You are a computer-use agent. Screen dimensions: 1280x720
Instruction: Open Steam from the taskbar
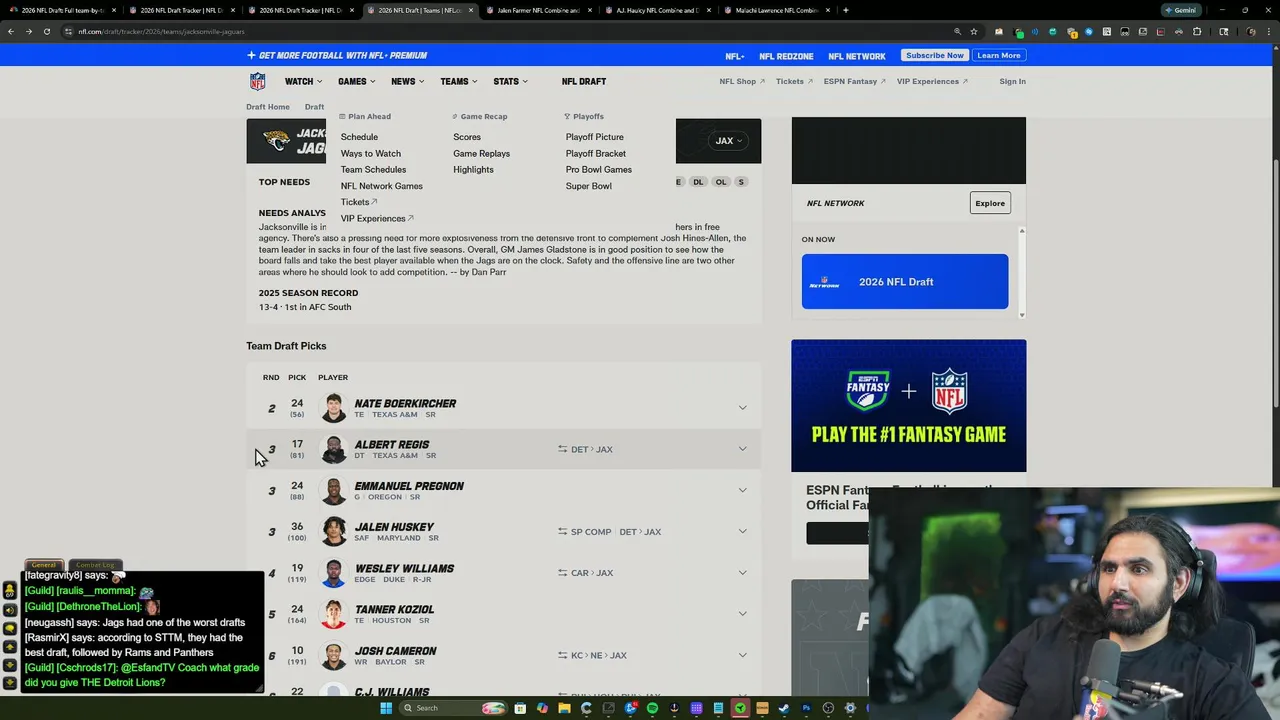point(784,708)
